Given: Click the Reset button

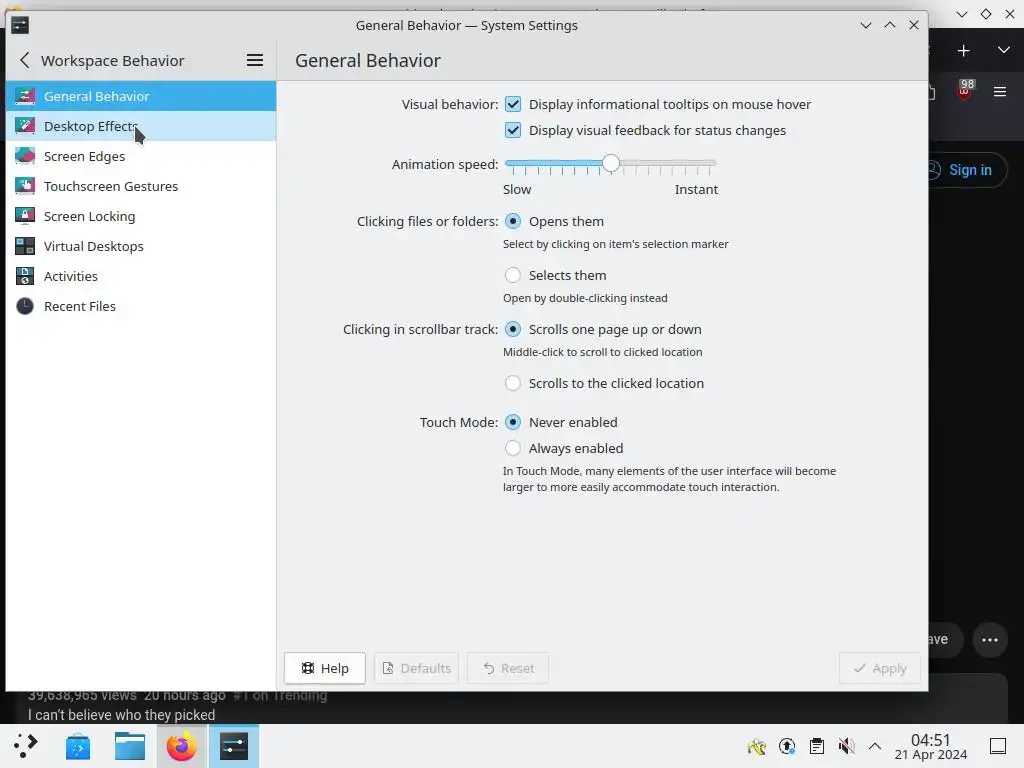Looking at the screenshot, I should [508, 668].
